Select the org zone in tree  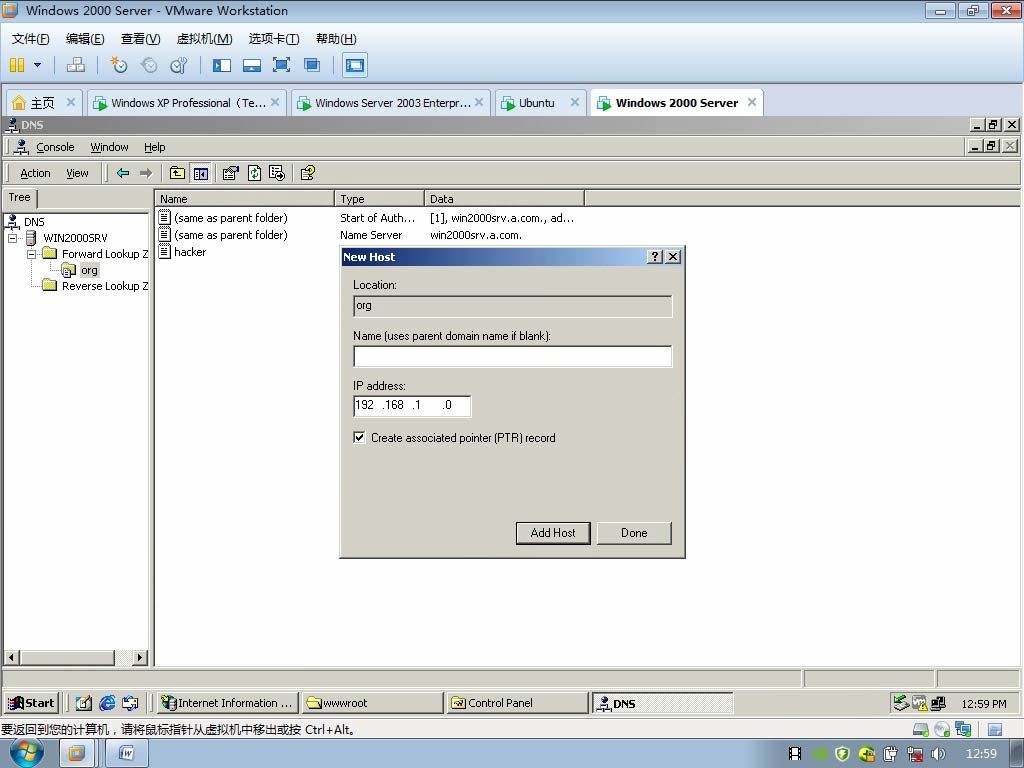[x=89, y=270]
